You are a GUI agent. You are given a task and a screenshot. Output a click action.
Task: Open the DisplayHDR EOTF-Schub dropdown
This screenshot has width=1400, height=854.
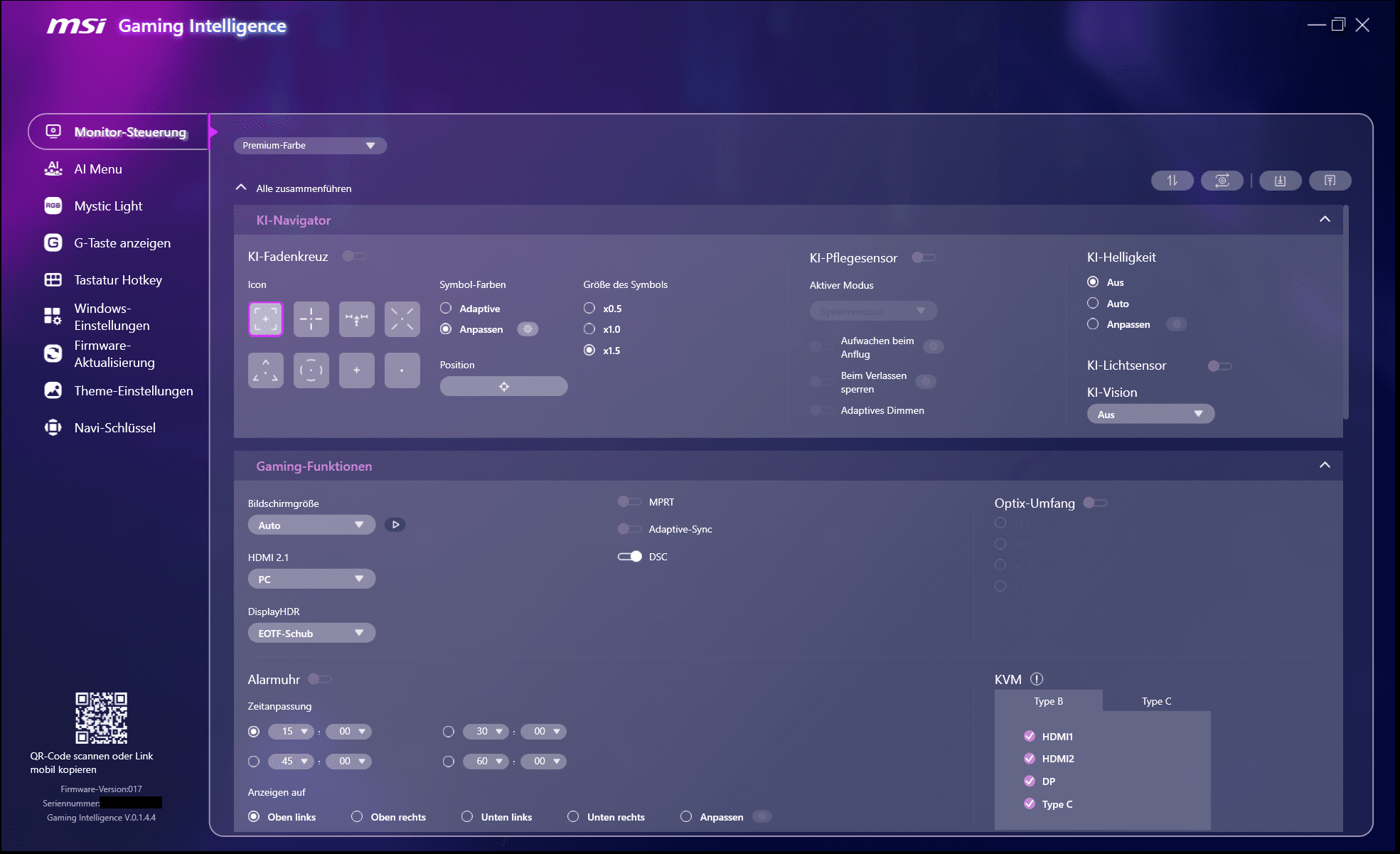click(311, 633)
